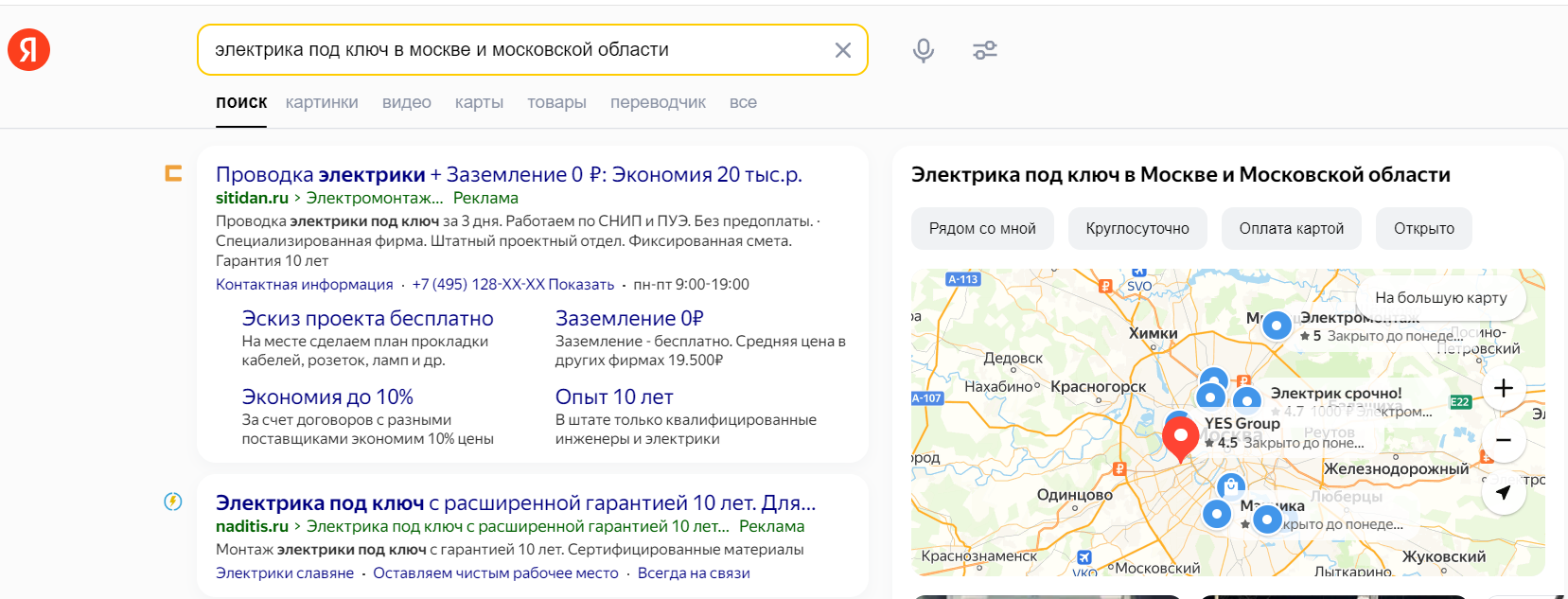Click the Yandex logo icon
Screen dimensions: 1568x599
(x=28, y=50)
